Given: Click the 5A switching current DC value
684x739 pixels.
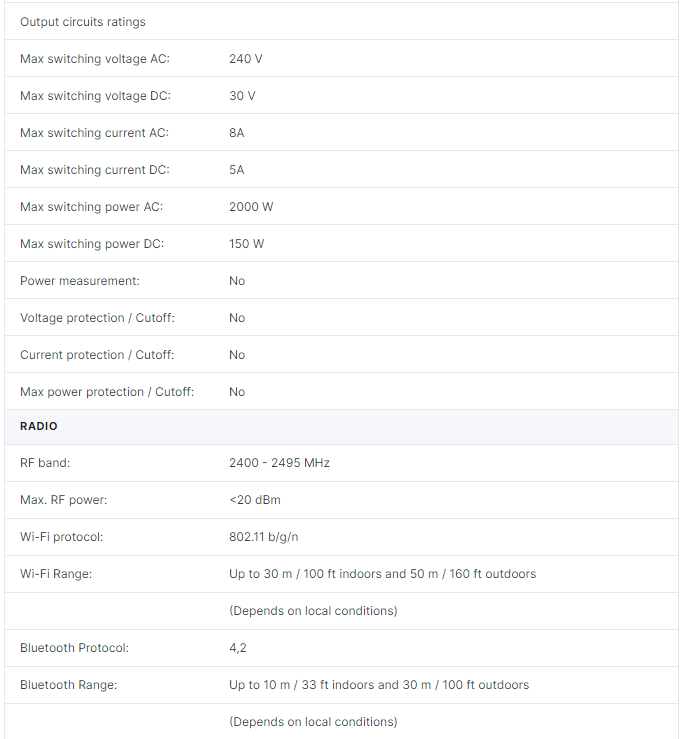Looking at the screenshot, I should pos(237,170).
